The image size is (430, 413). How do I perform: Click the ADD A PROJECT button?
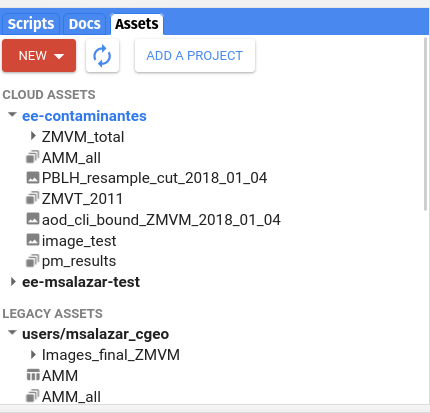(x=195, y=56)
